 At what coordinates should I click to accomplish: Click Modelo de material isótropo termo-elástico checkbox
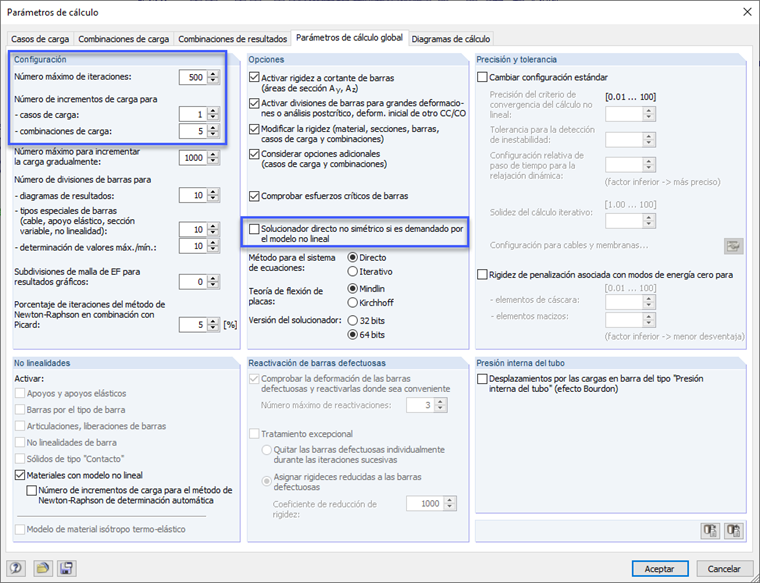(x=20, y=529)
